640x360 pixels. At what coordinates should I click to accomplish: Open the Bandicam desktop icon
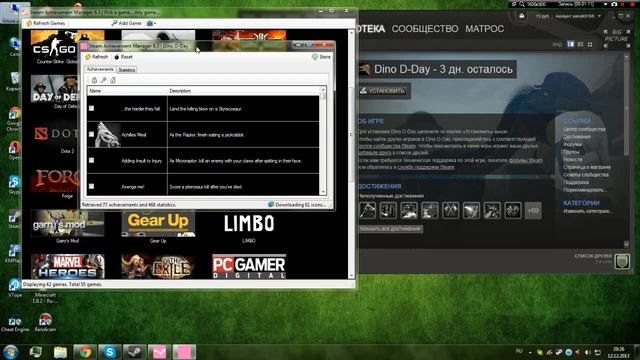45,322
